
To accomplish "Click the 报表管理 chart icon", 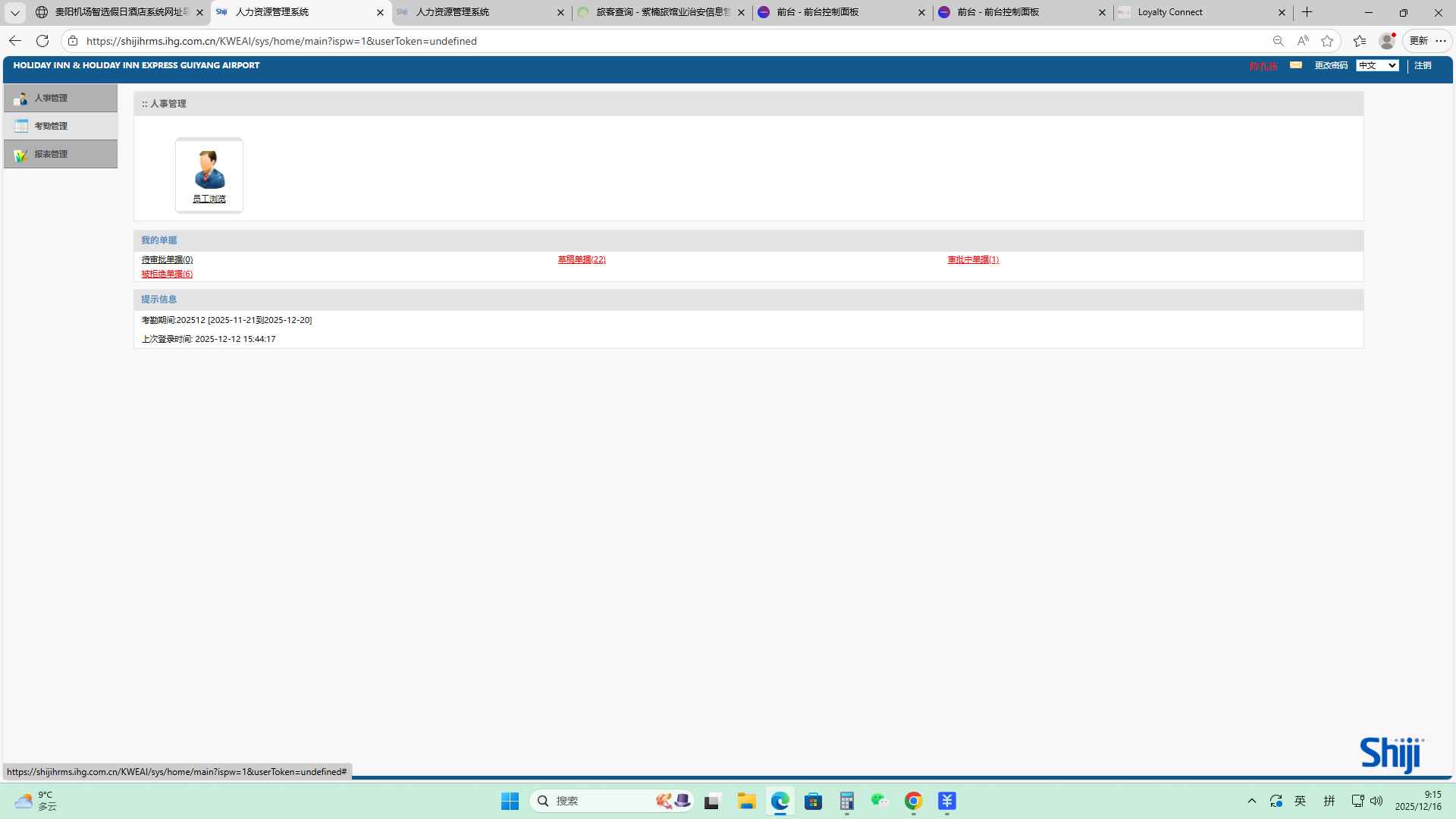I will (x=20, y=155).
